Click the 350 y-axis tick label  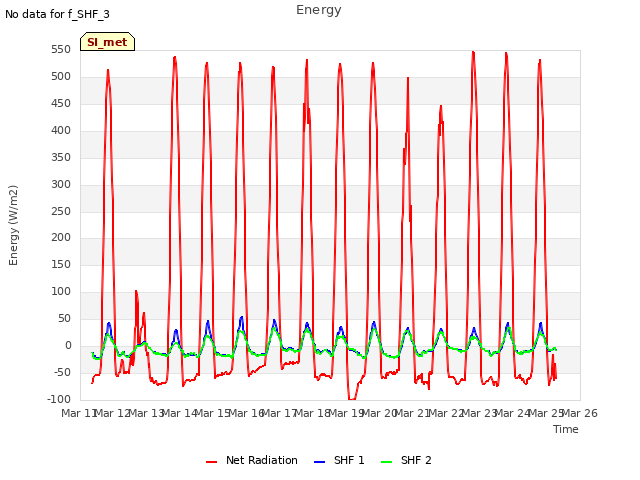coord(61,158)
